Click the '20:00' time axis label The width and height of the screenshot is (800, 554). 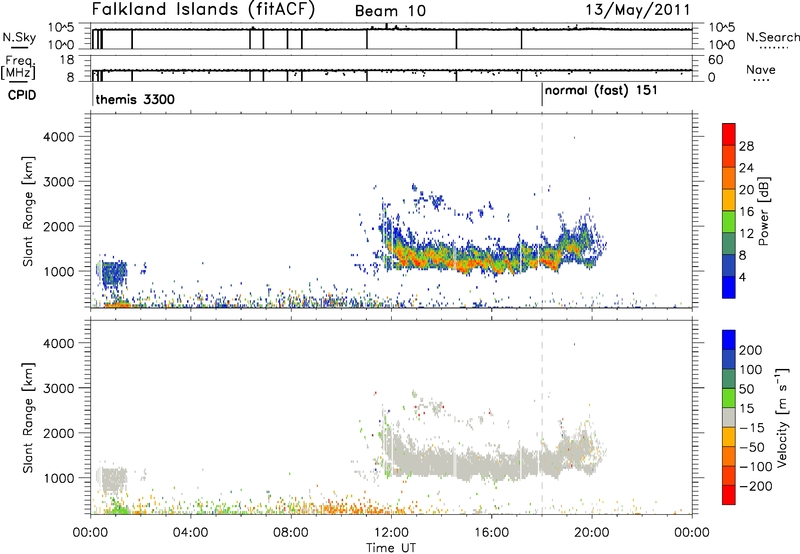click(x=592, y=533)
